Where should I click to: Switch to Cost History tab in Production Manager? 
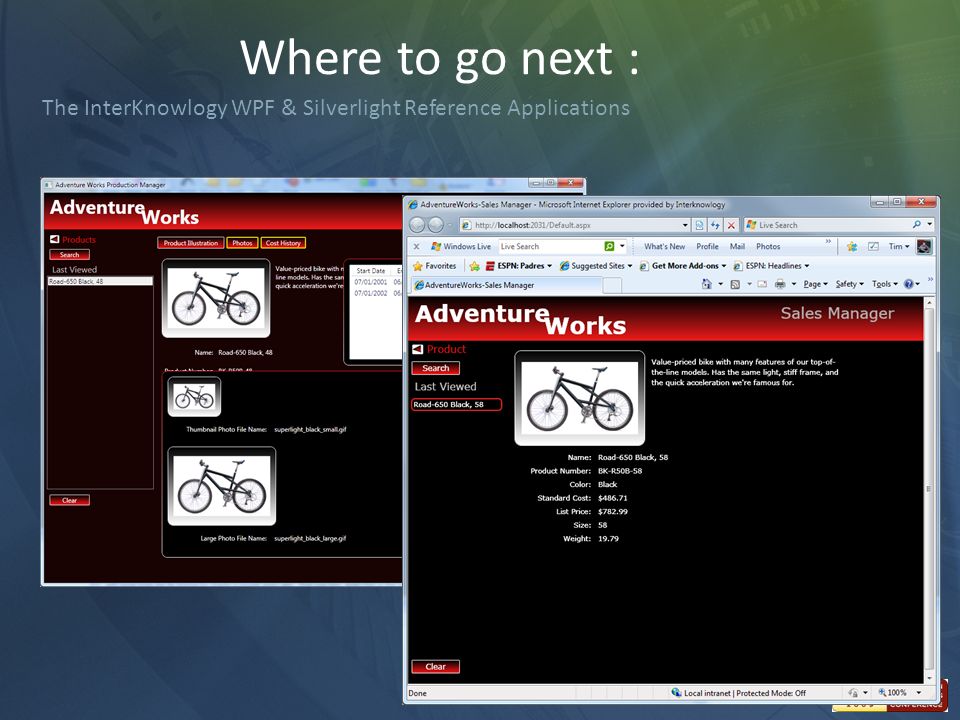click(x=283, y=243)
